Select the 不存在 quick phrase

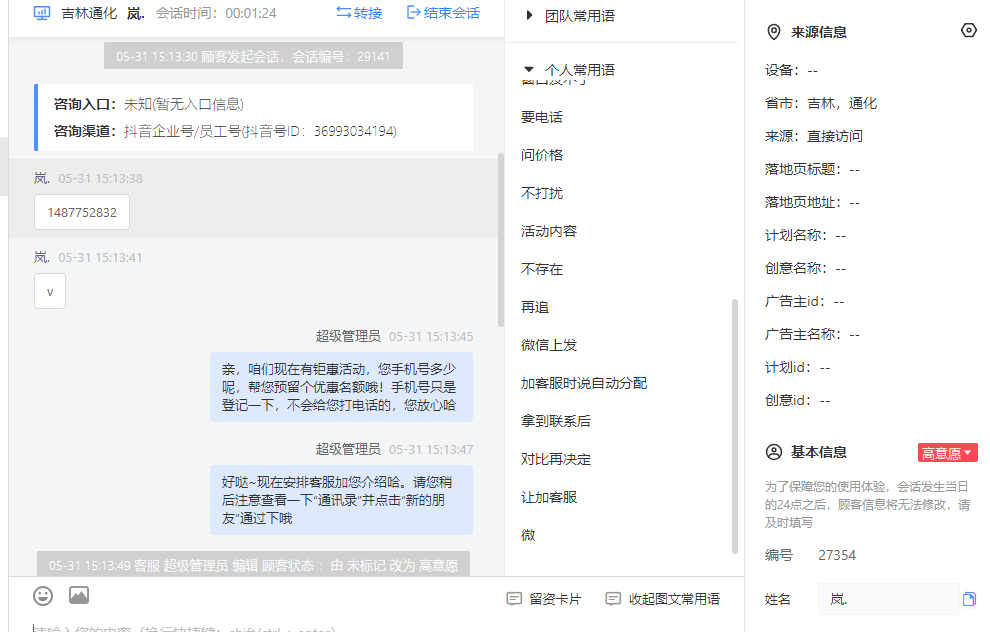click(542, 269)
